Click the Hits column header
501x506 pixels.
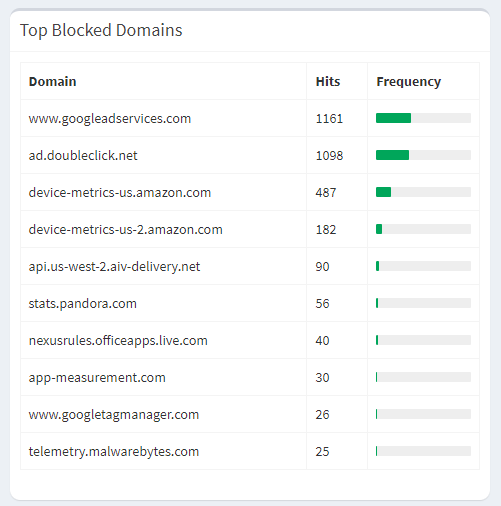pos(328,81)
